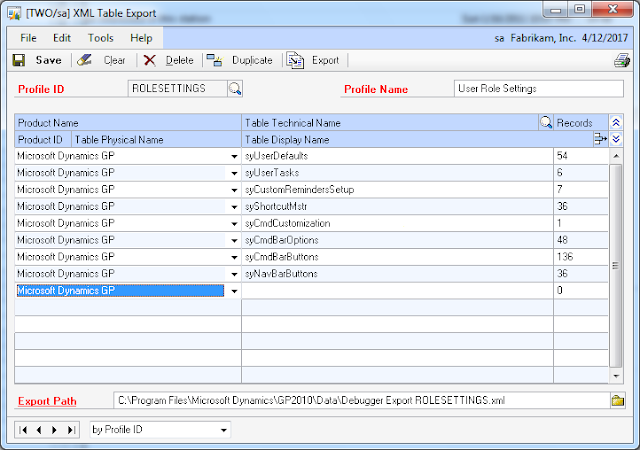This screenshot has height=450, width=640.
Task: Click the XML Table Export window icon
Action: 14,13
